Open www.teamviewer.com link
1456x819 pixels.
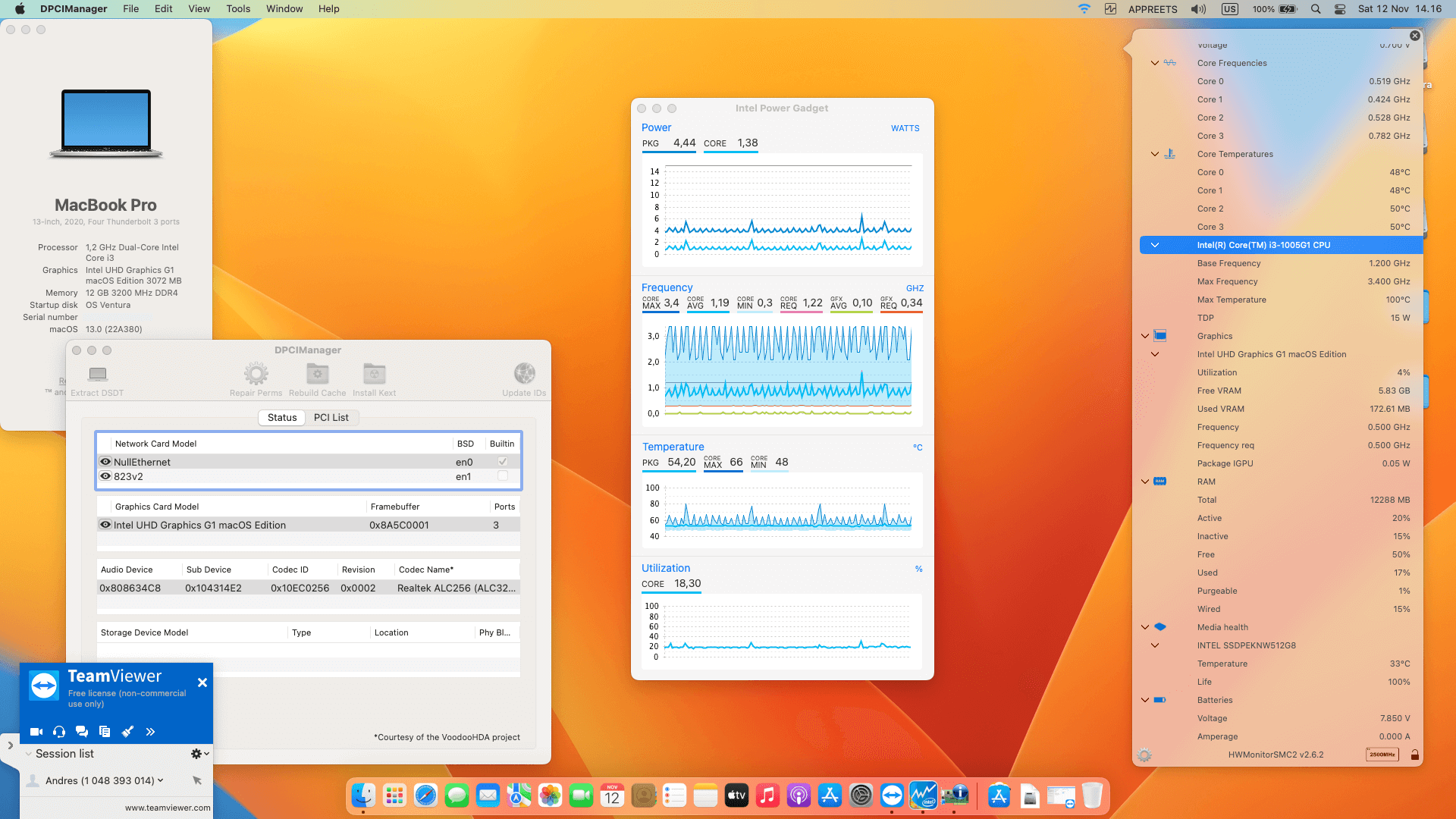[x=168, y=808]
